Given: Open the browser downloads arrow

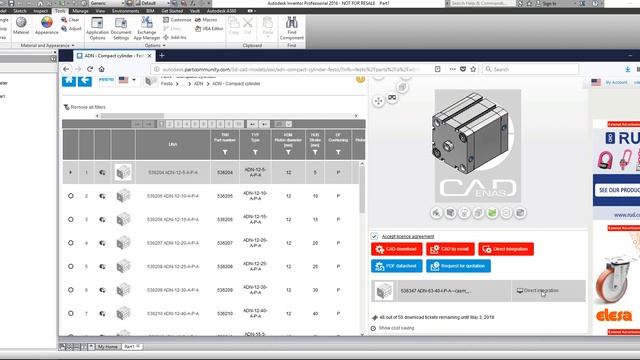Looking at the screenshot, I should tap(628, 69).
